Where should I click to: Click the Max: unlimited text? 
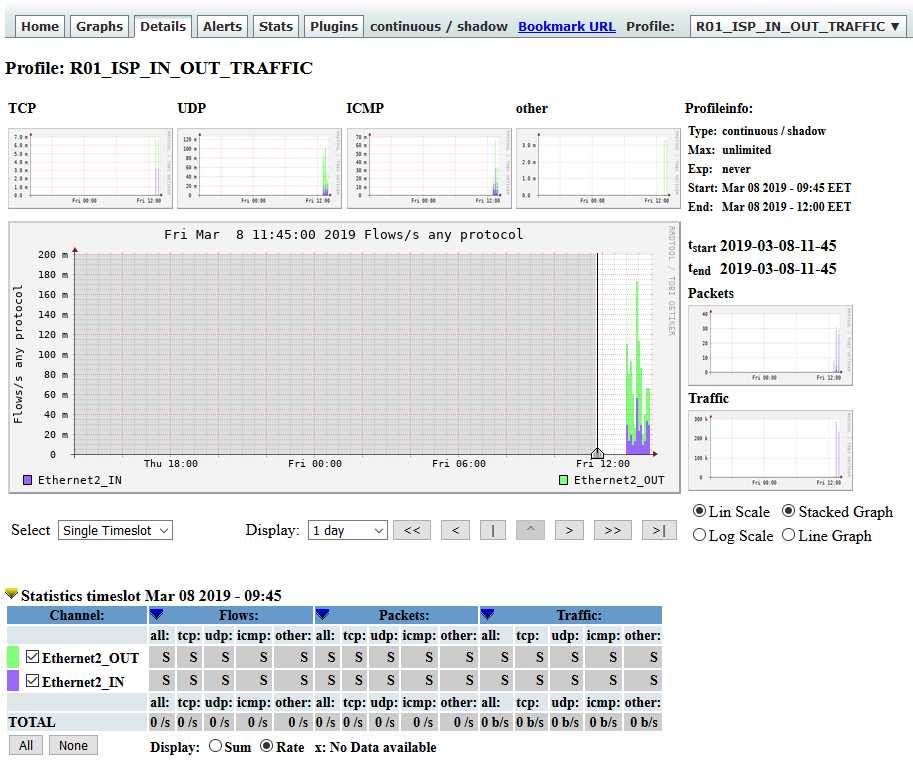(x=729, y=150)
